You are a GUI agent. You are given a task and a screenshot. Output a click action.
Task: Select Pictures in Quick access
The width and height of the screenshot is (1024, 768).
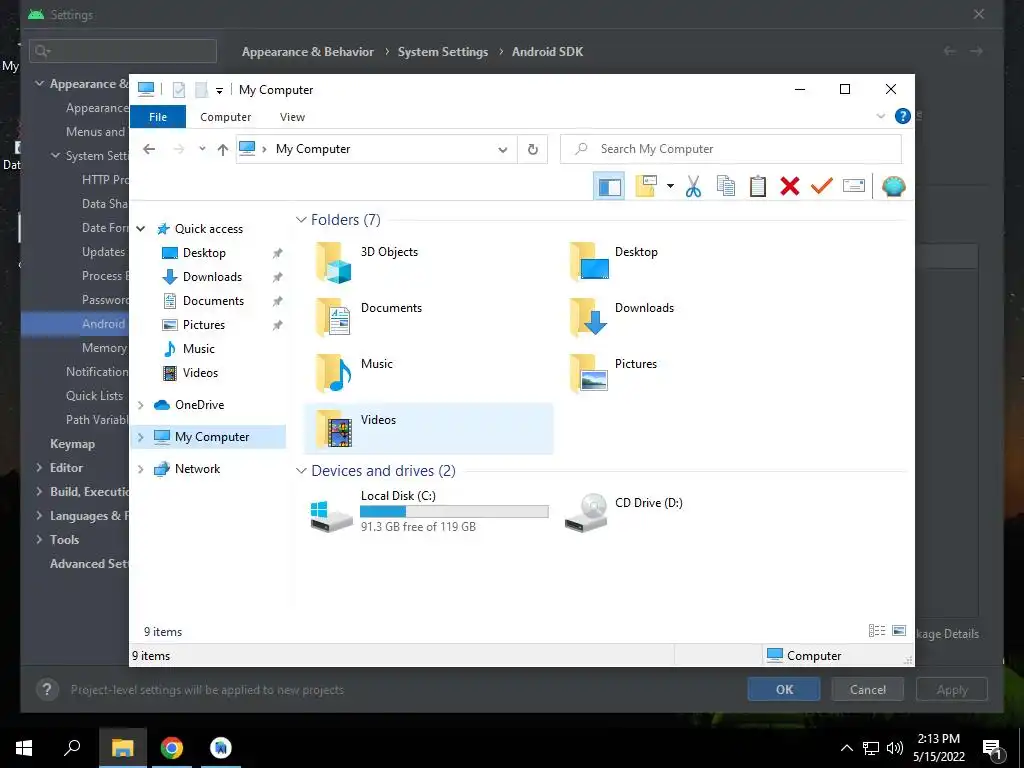point(204,325)
